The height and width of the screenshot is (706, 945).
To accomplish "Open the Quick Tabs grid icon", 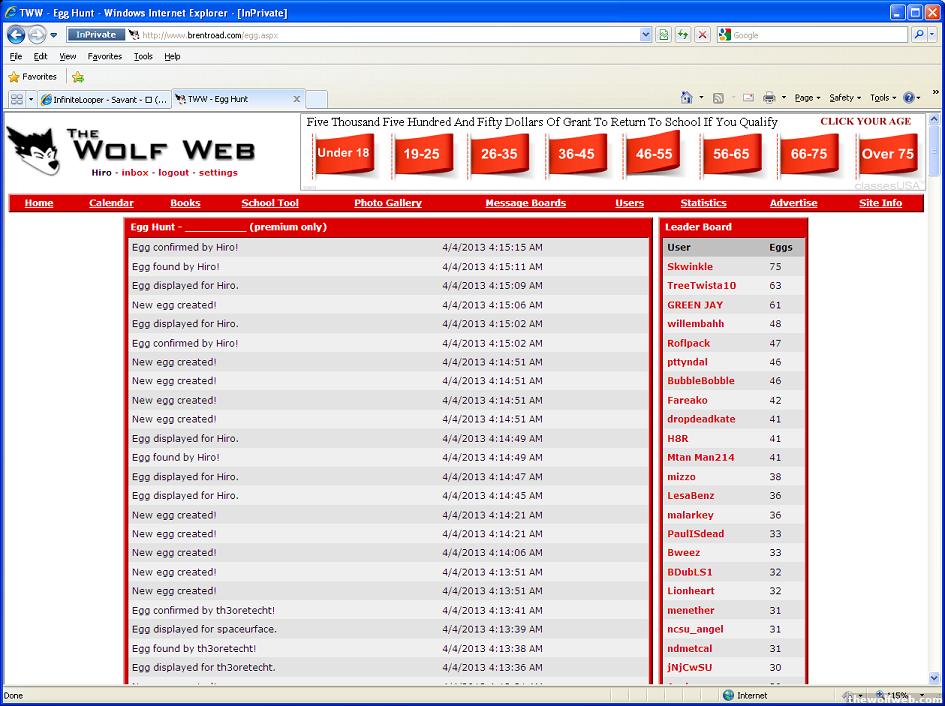I will coord(17,99).
